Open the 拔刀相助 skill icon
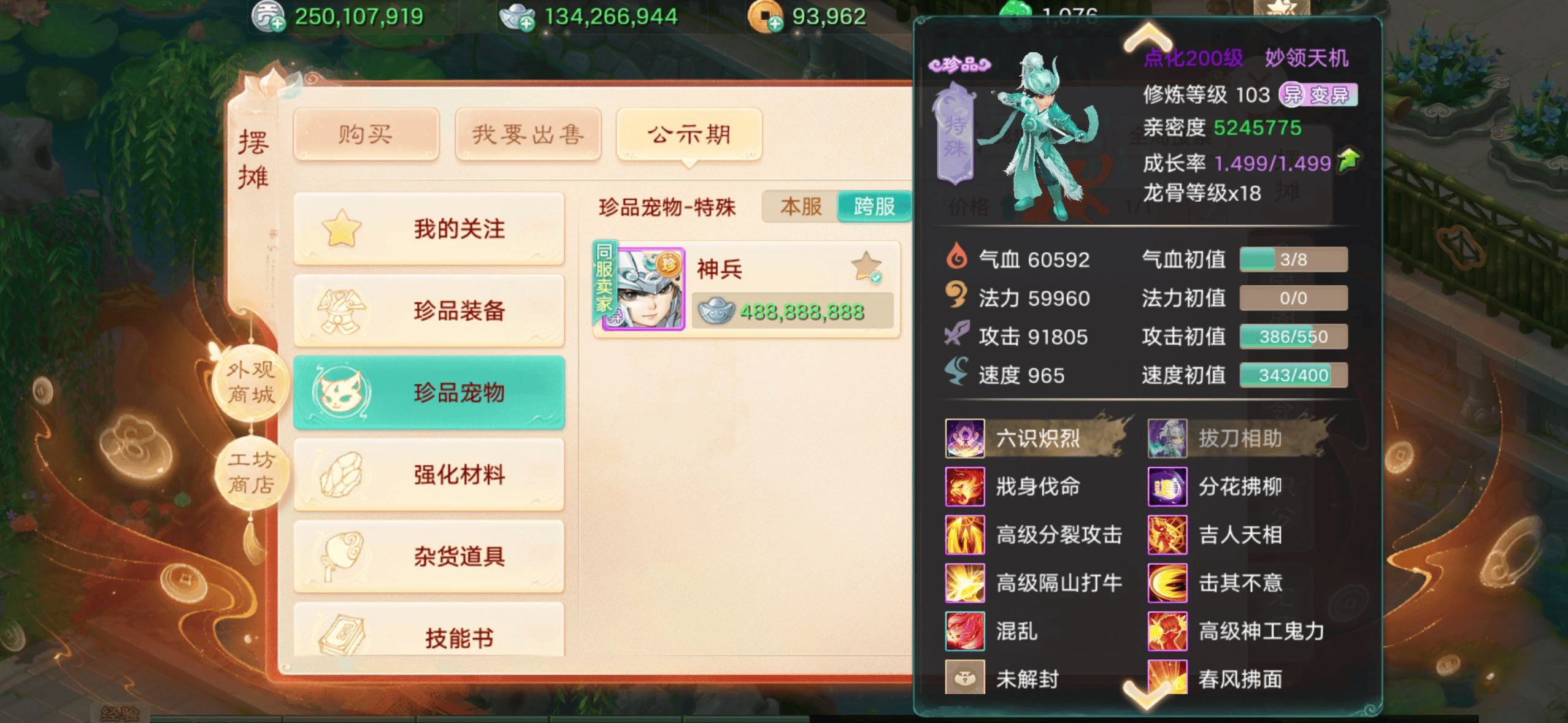 pos(1167,438)
